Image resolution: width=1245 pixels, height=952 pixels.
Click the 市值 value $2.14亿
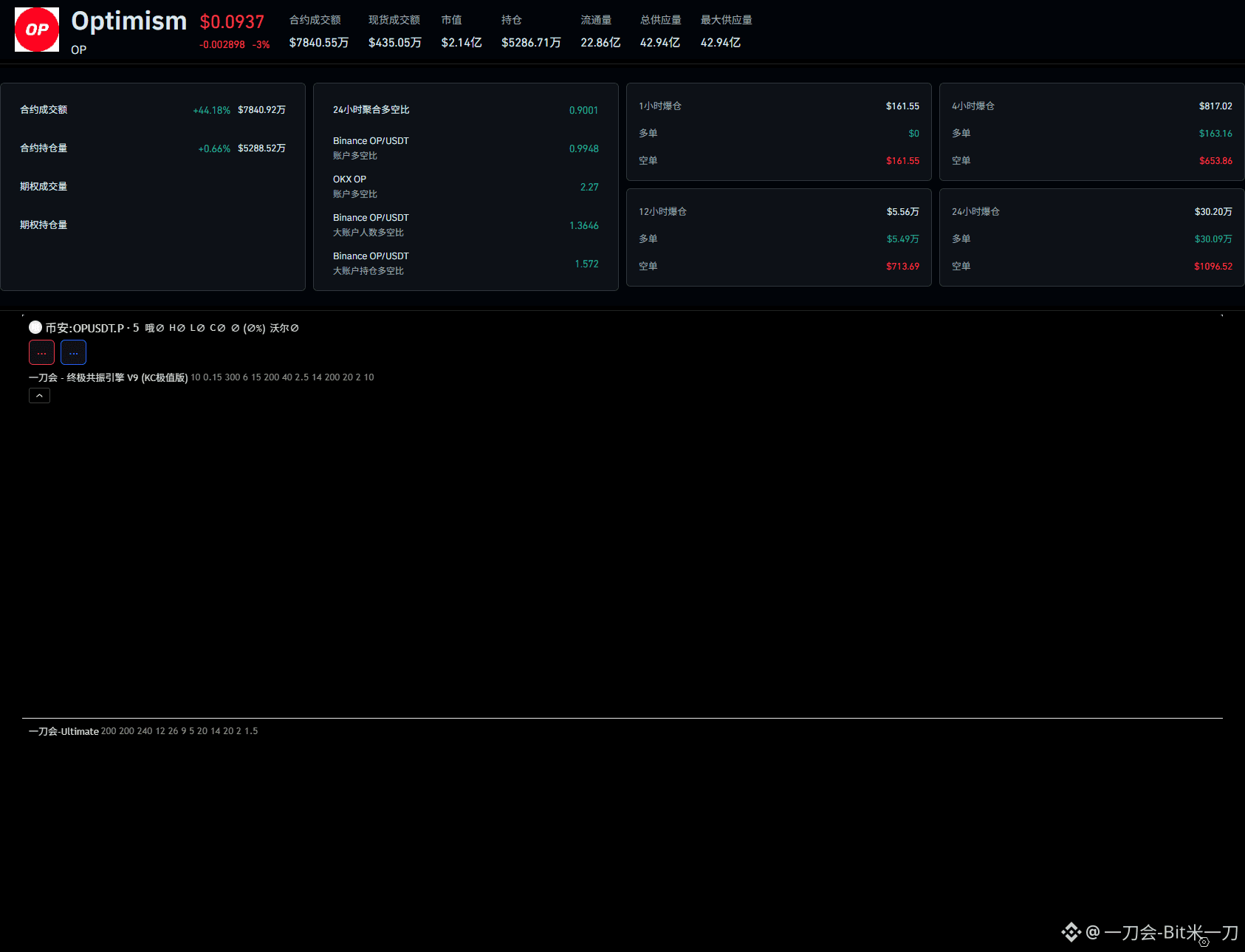click(x=462, y=43)
